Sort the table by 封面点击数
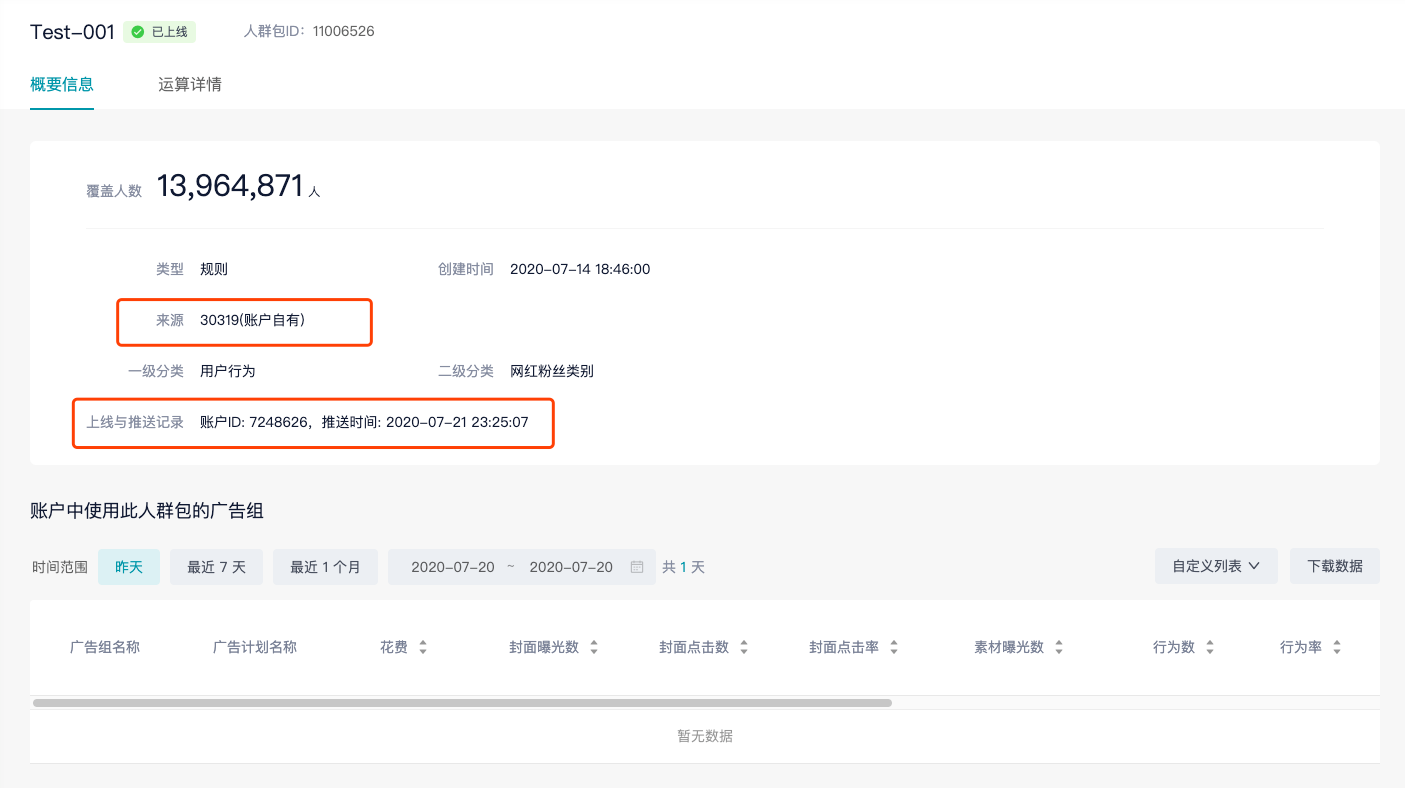The height and width of the screenshot is (788, 1405). coord(744,648)
